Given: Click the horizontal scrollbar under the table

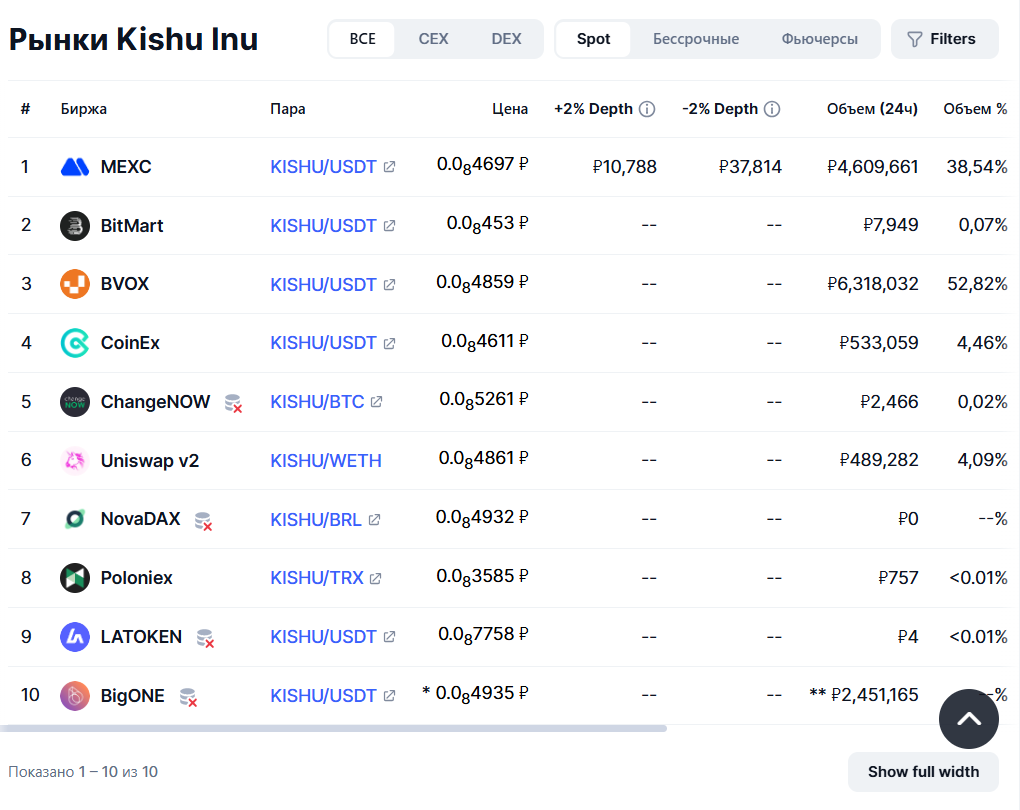Looking at the screenshot, I should point(333,728).
